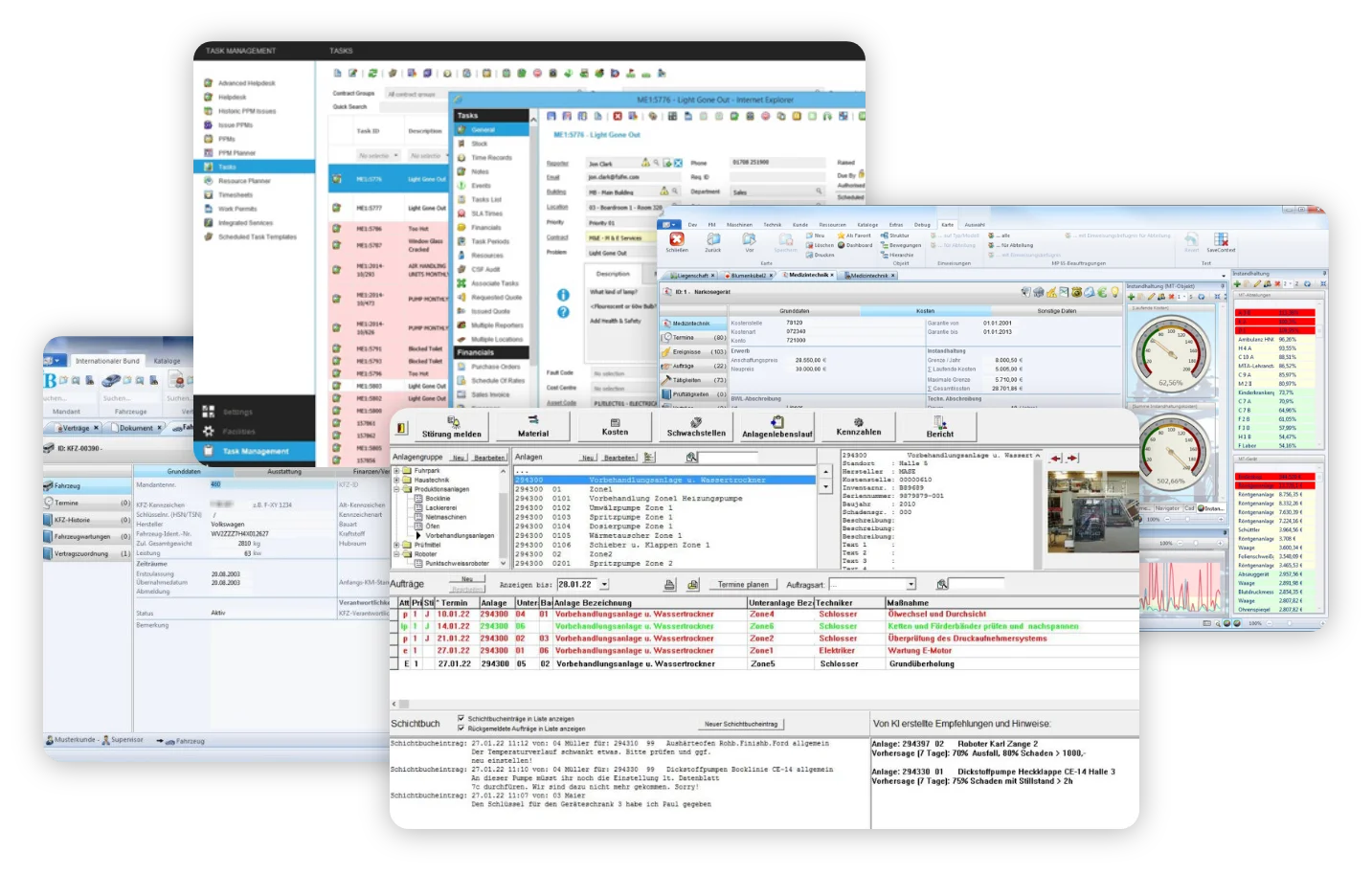Open Purchase Orders under Financials

click(x=495, y=367)
